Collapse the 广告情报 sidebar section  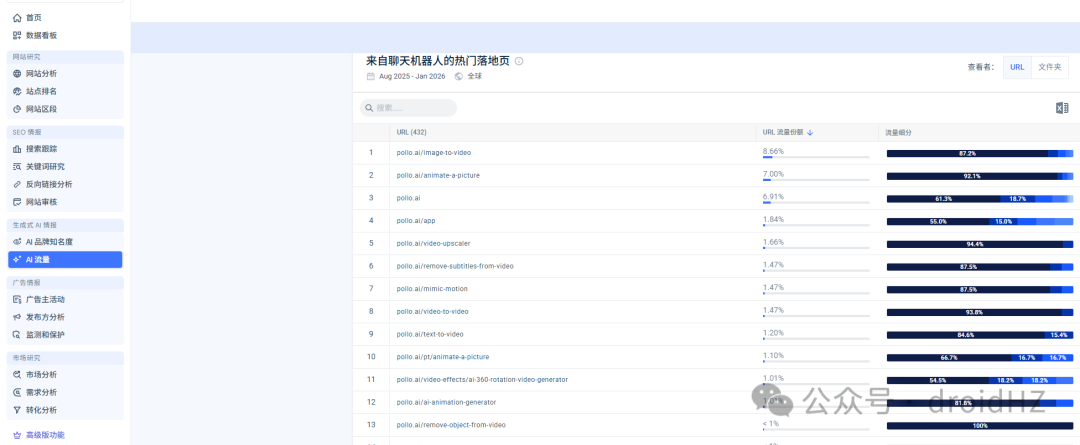[66, 283]
